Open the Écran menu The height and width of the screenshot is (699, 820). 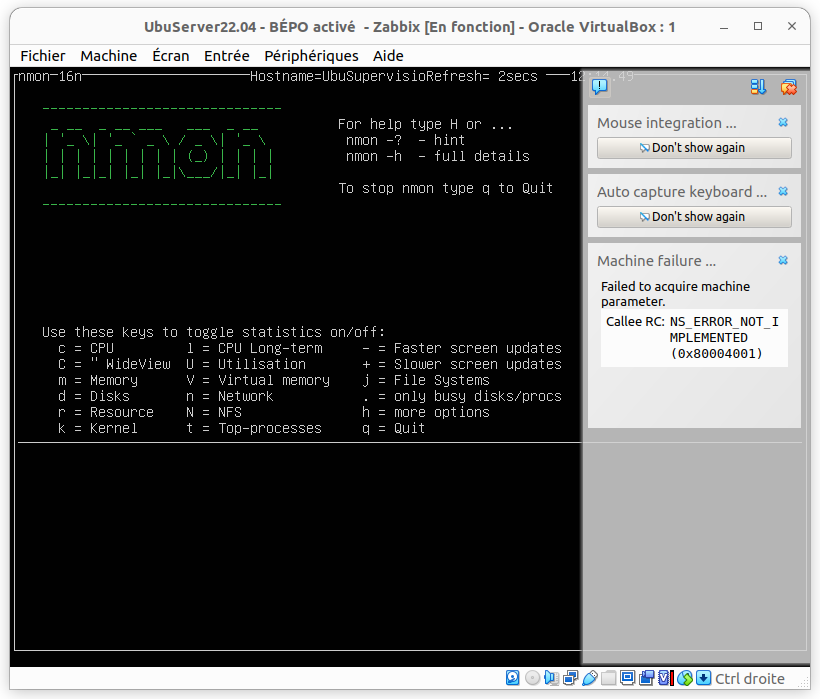pos(170,56)
